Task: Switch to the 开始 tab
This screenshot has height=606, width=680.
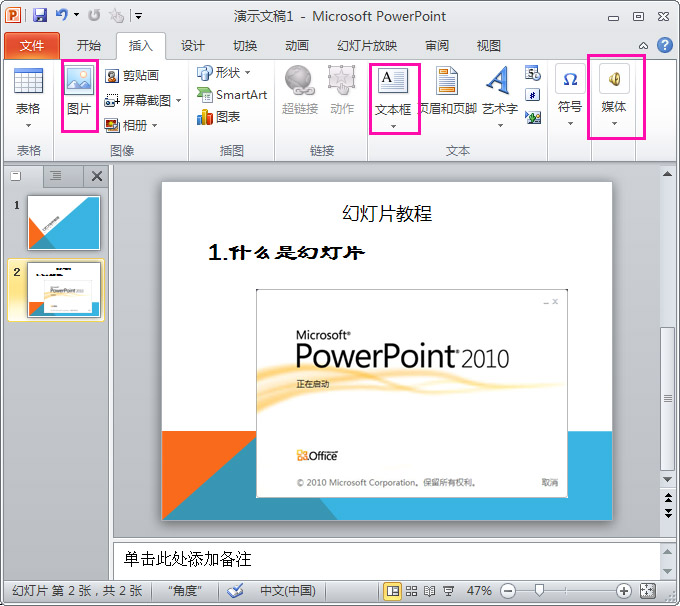Action: point(88,46)
